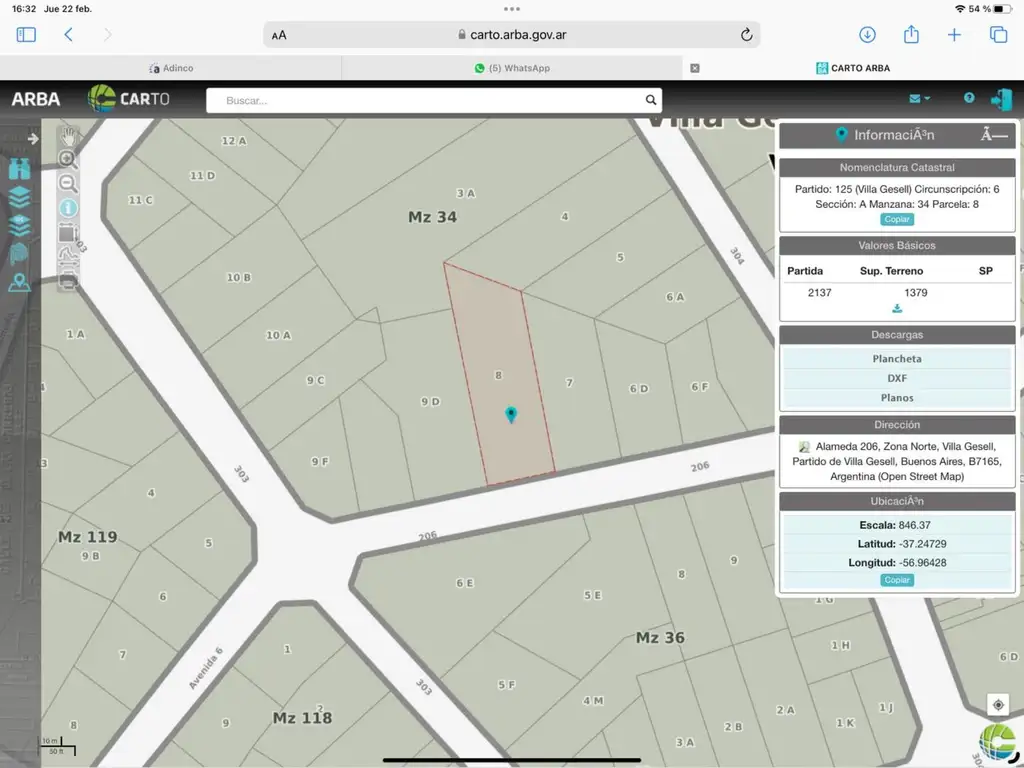Click the zoom out magnifier tool

coord(68,183)
